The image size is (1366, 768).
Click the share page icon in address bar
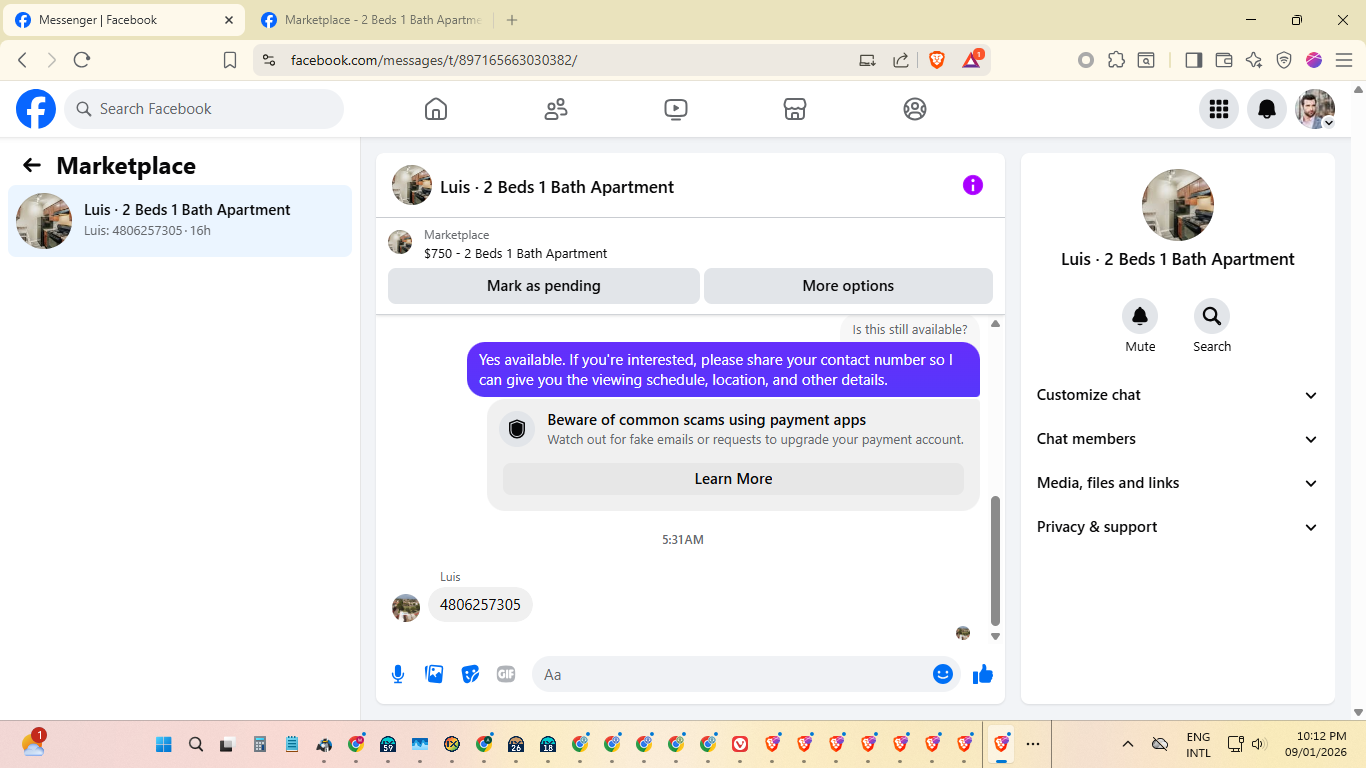click(x=900, y=60)
